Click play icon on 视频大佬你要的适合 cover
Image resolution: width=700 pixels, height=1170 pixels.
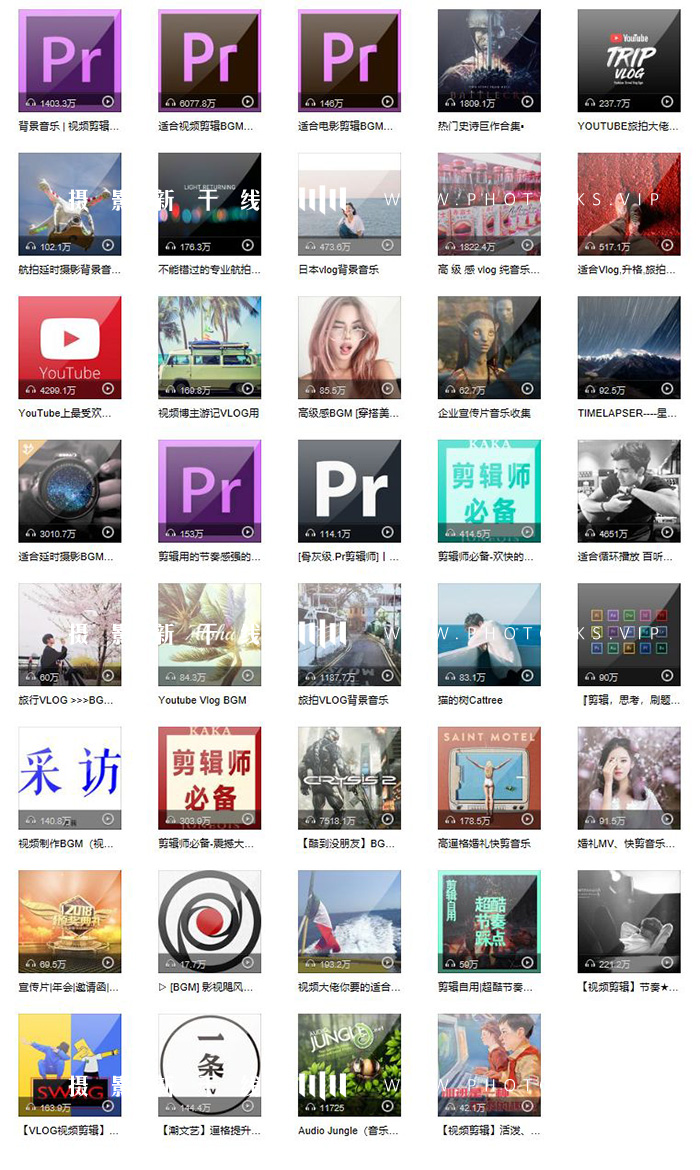387,963
